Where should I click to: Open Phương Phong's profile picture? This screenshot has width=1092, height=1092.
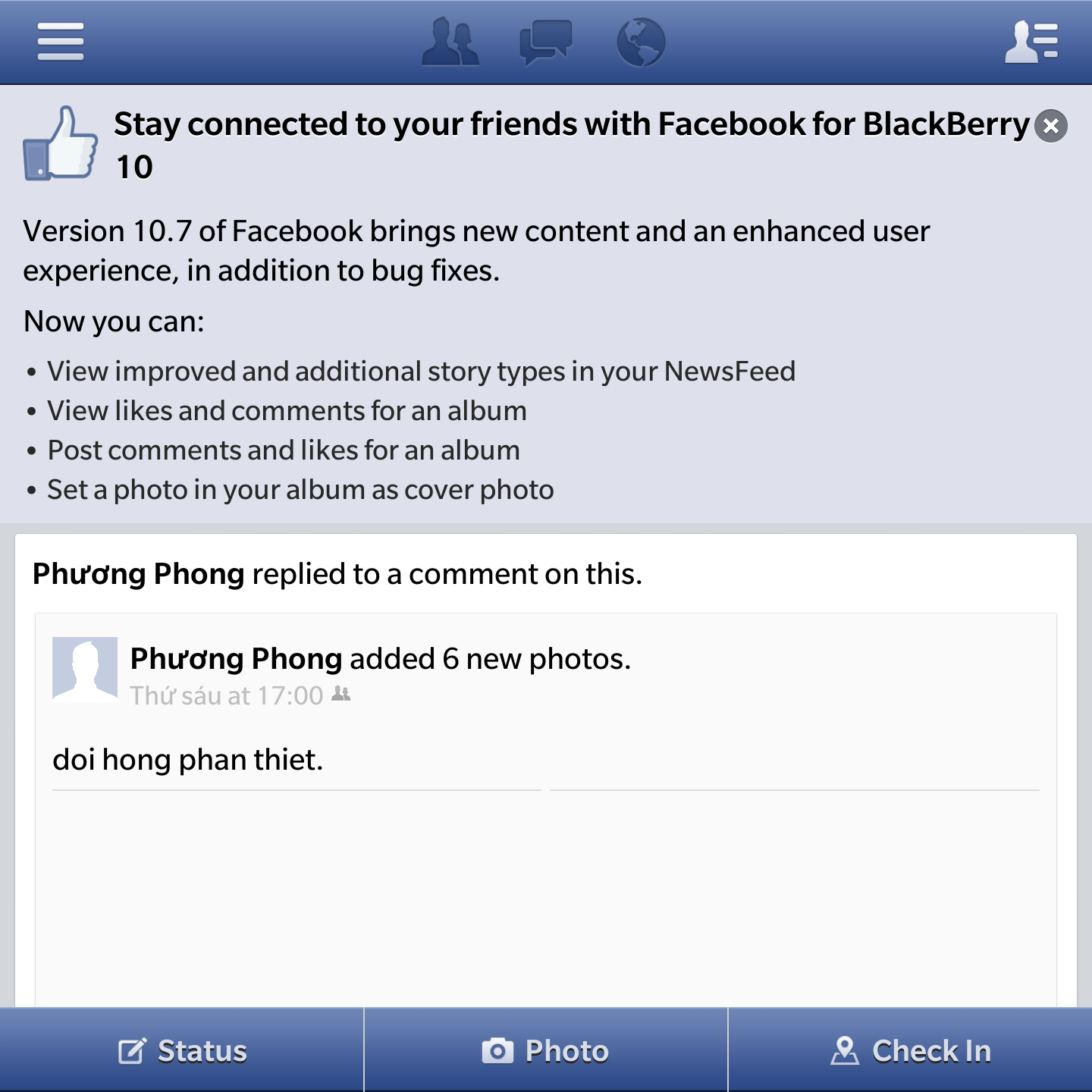tap(85, 669)
